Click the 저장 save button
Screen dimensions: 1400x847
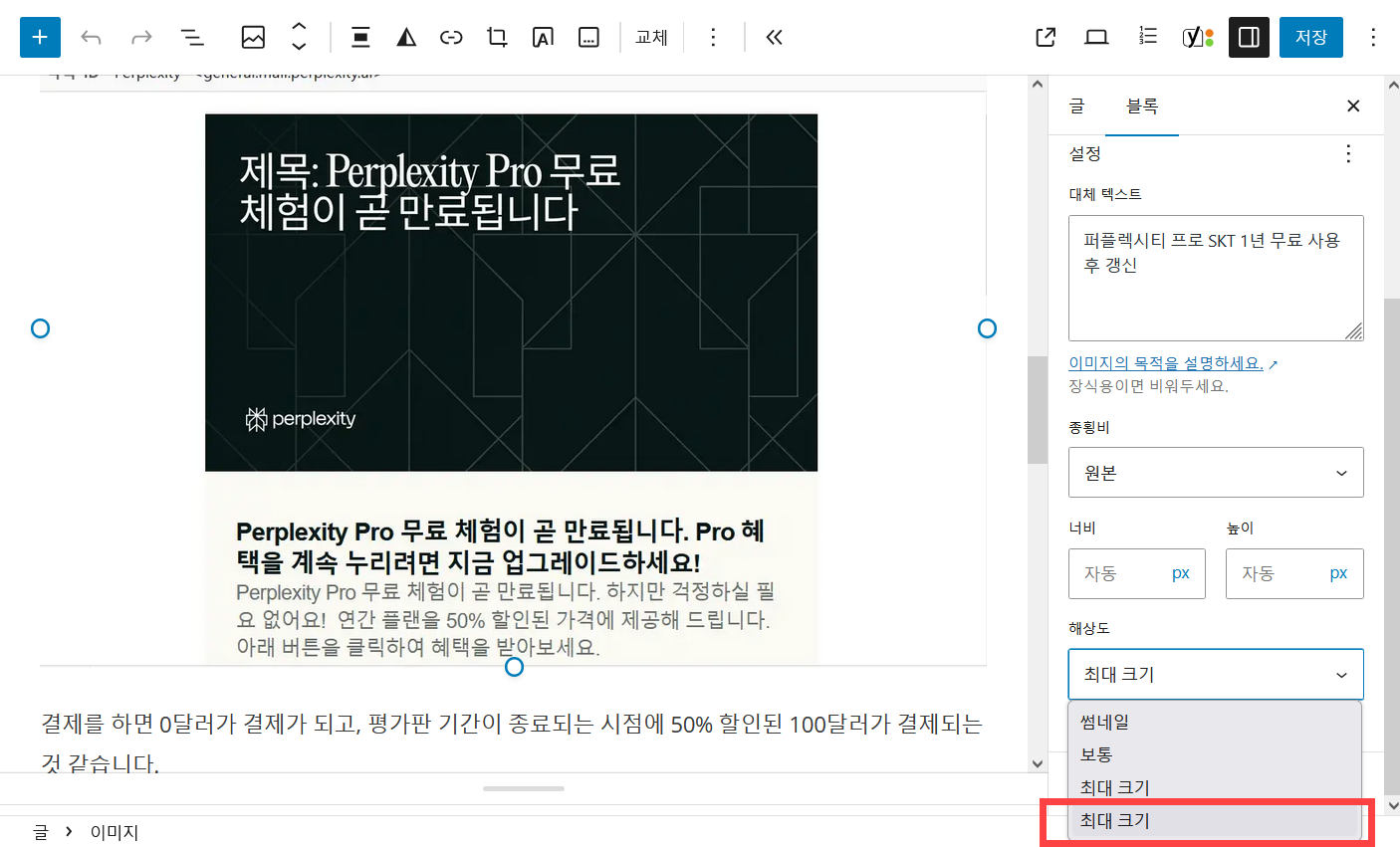point(1310,38)
